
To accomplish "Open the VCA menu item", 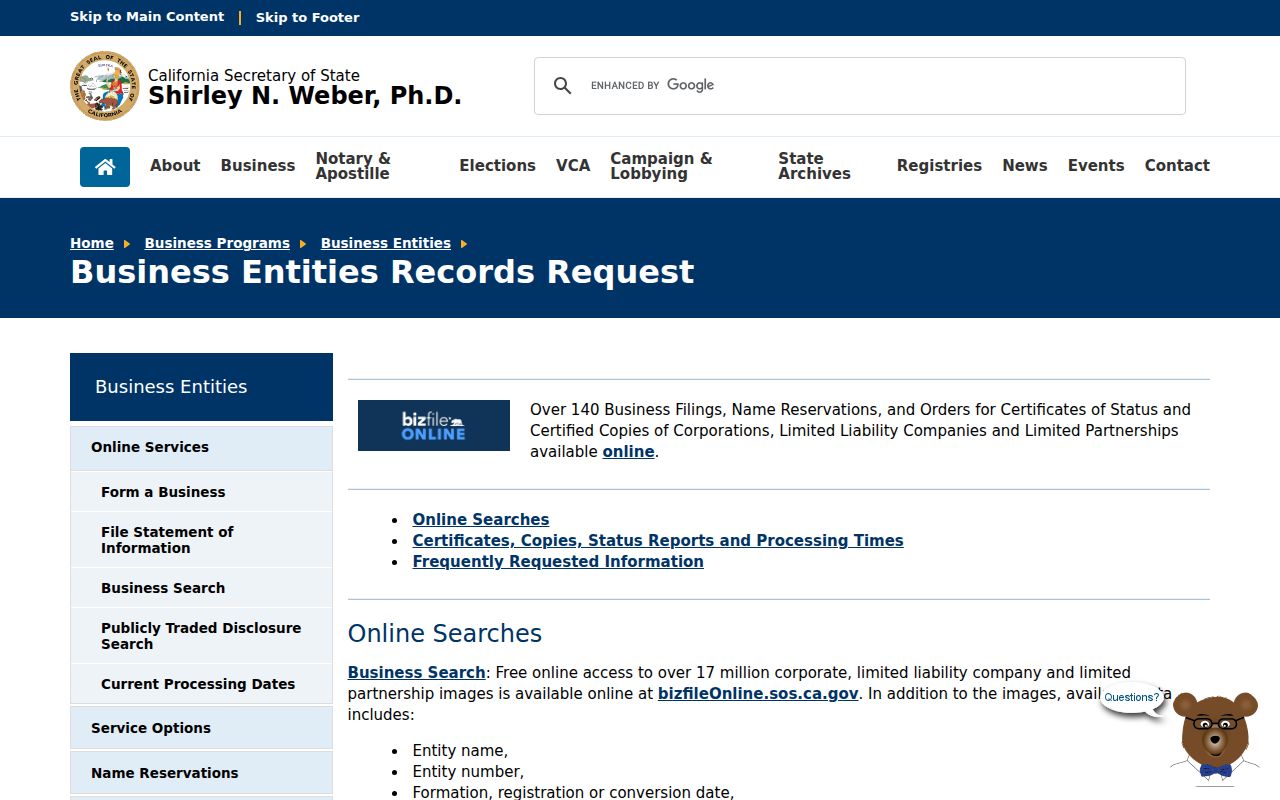I will 573,166.
